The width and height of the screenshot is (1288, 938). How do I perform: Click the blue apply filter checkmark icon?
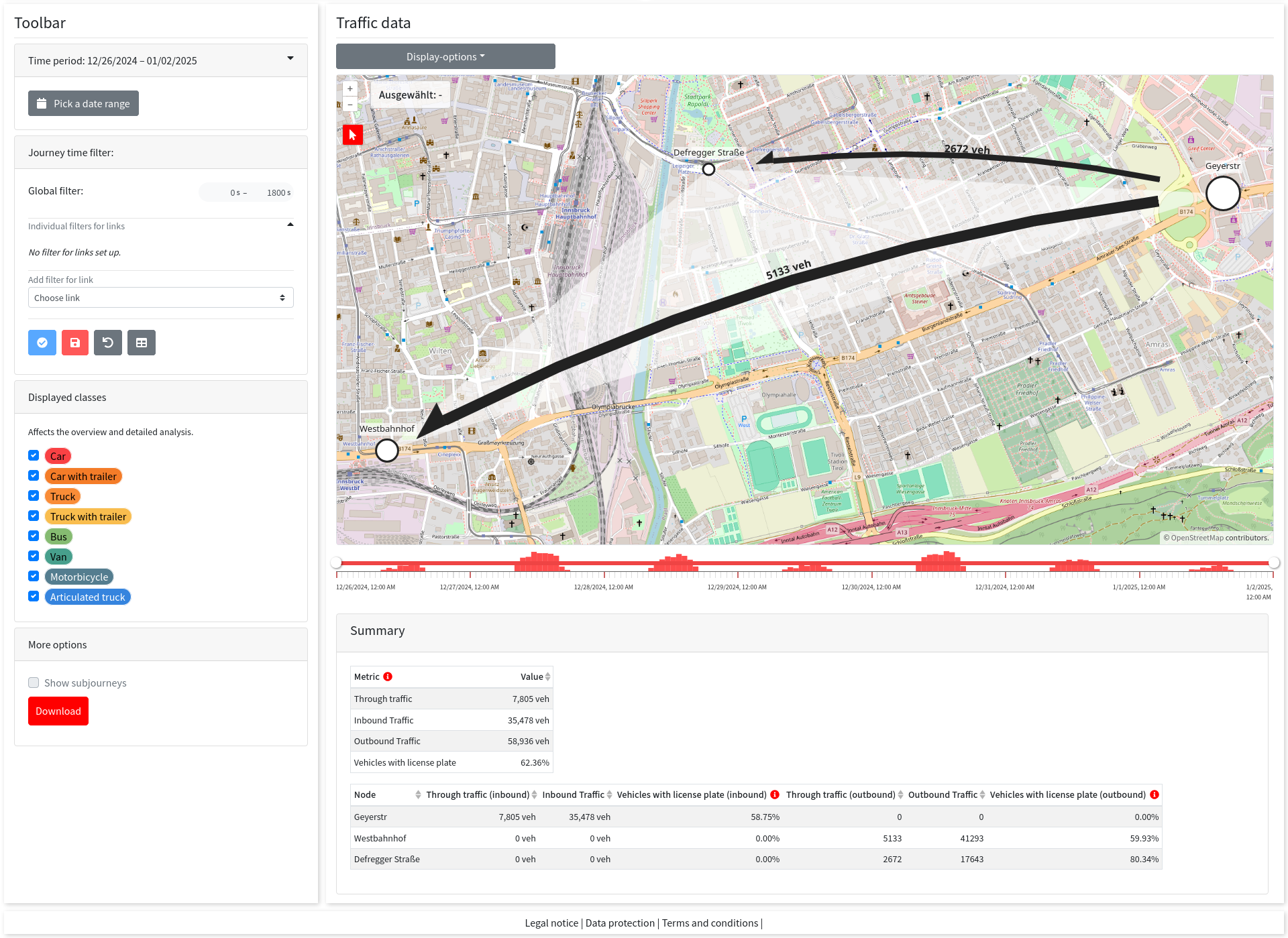point(42,343)
